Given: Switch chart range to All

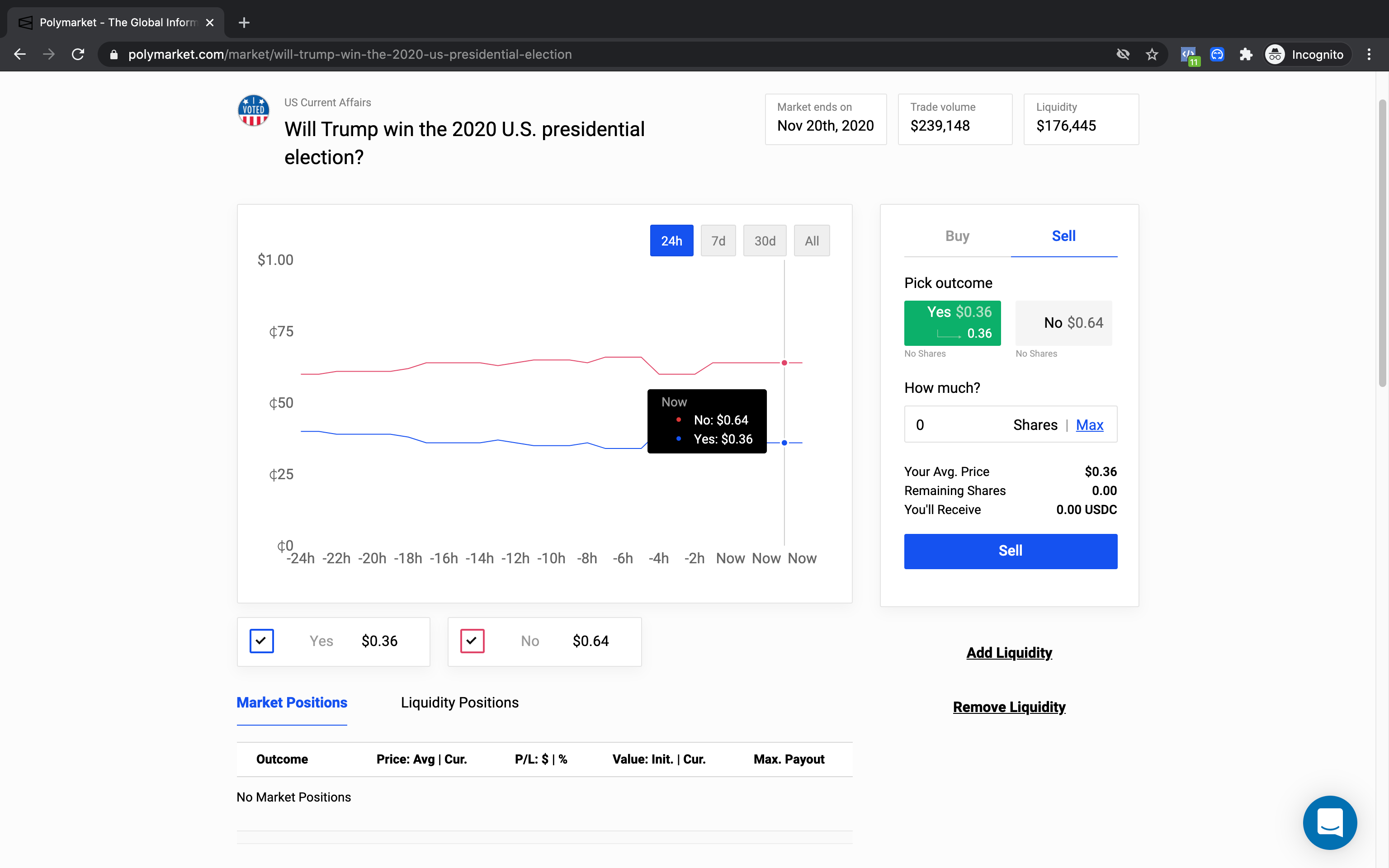Looking at the screenshot, I should (812, 241).
